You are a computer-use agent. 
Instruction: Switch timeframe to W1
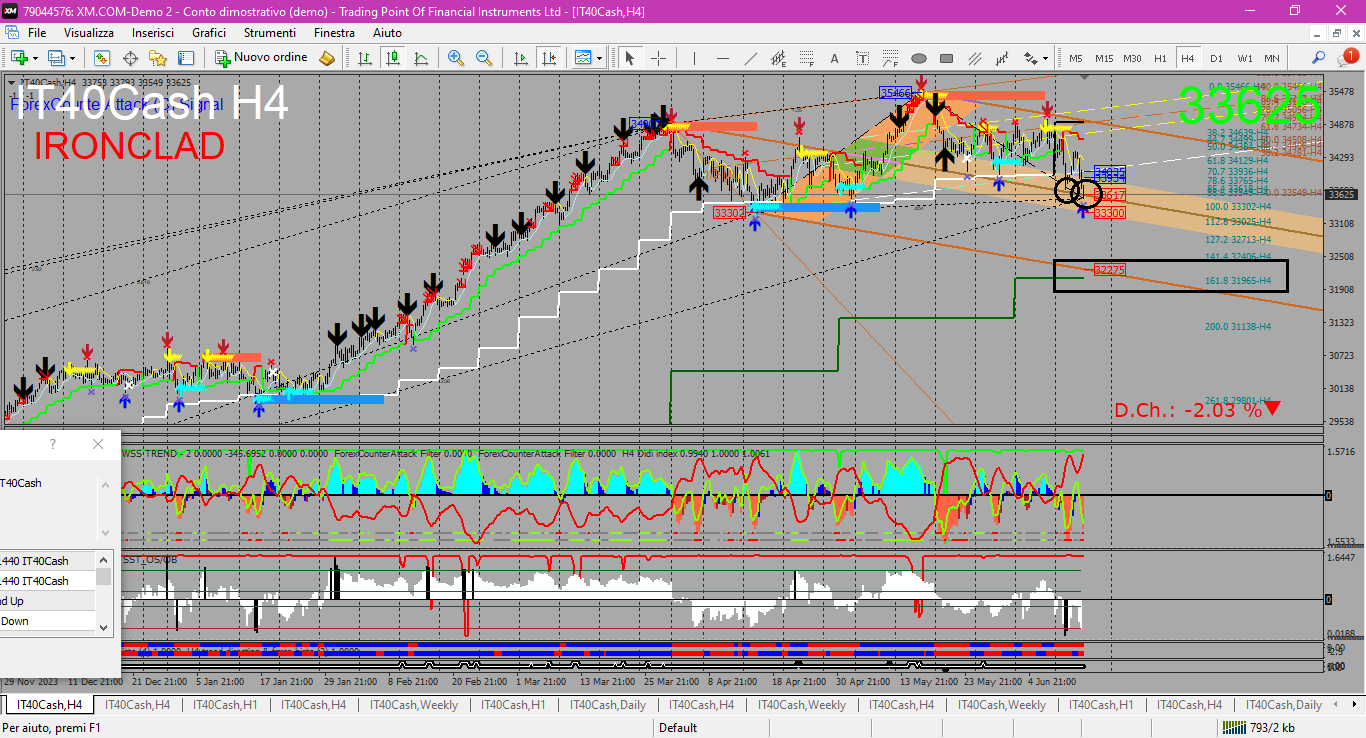(1244, 58)
